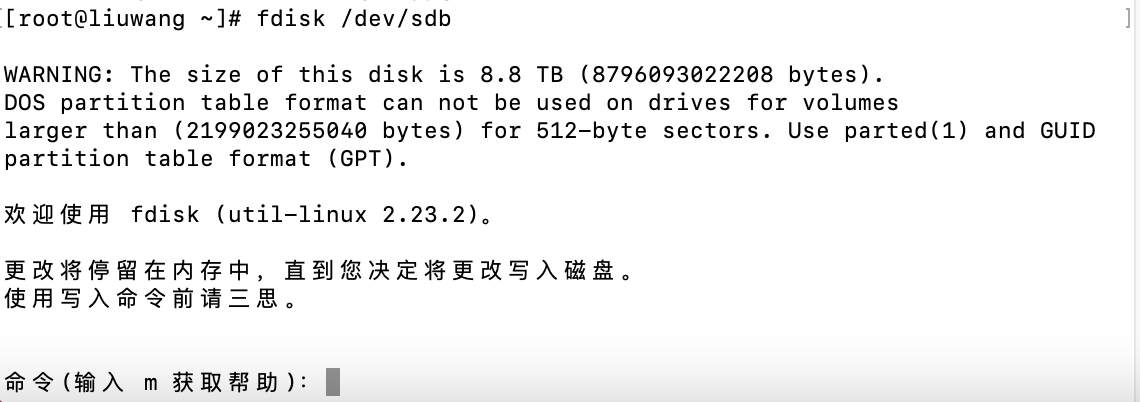Click the word fdisk in the welcome line
This screenshot has height=402, width=1140.
(165, 214)
